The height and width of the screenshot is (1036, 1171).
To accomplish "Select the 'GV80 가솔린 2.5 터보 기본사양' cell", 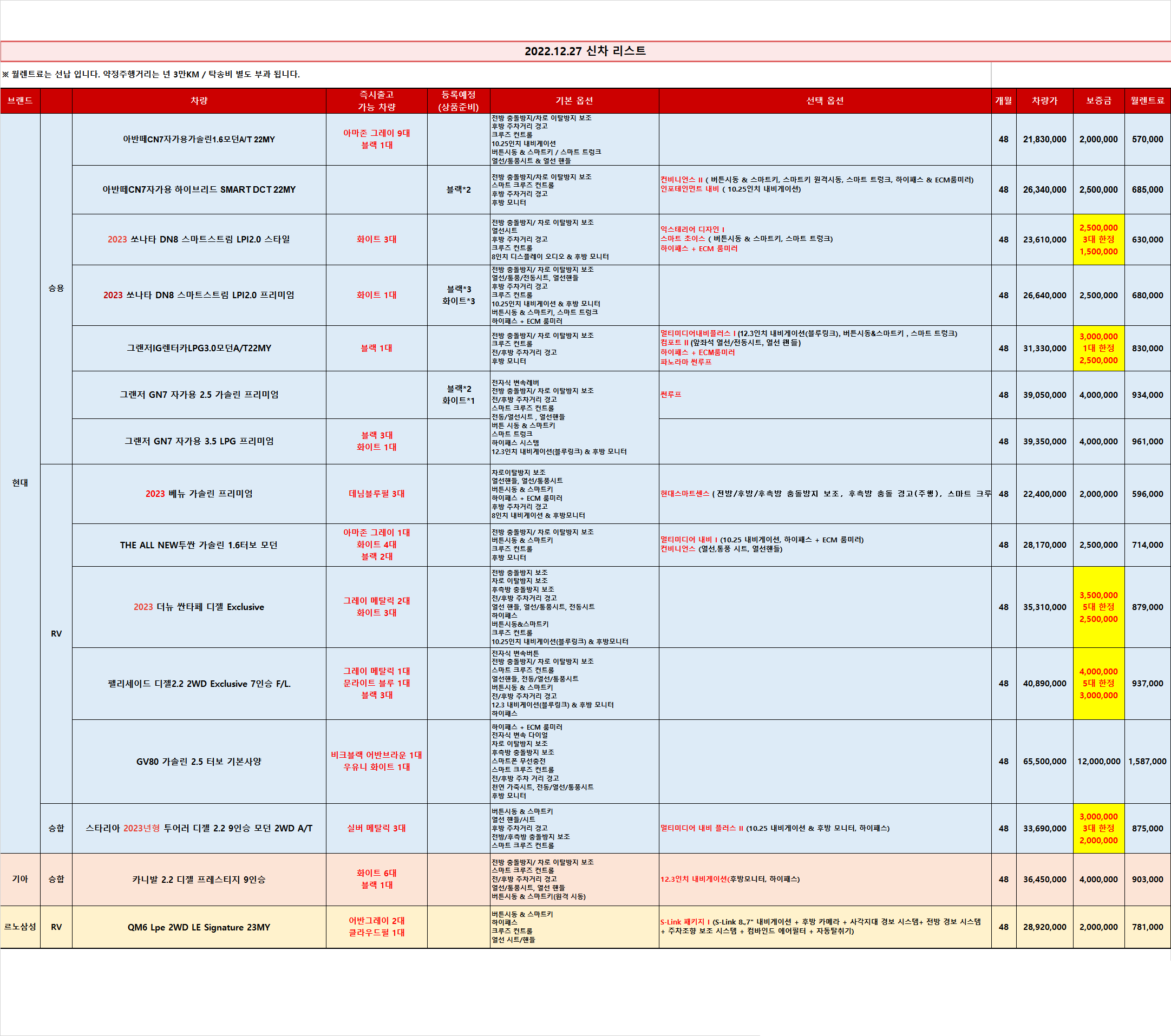I will [x=199, y=761].
